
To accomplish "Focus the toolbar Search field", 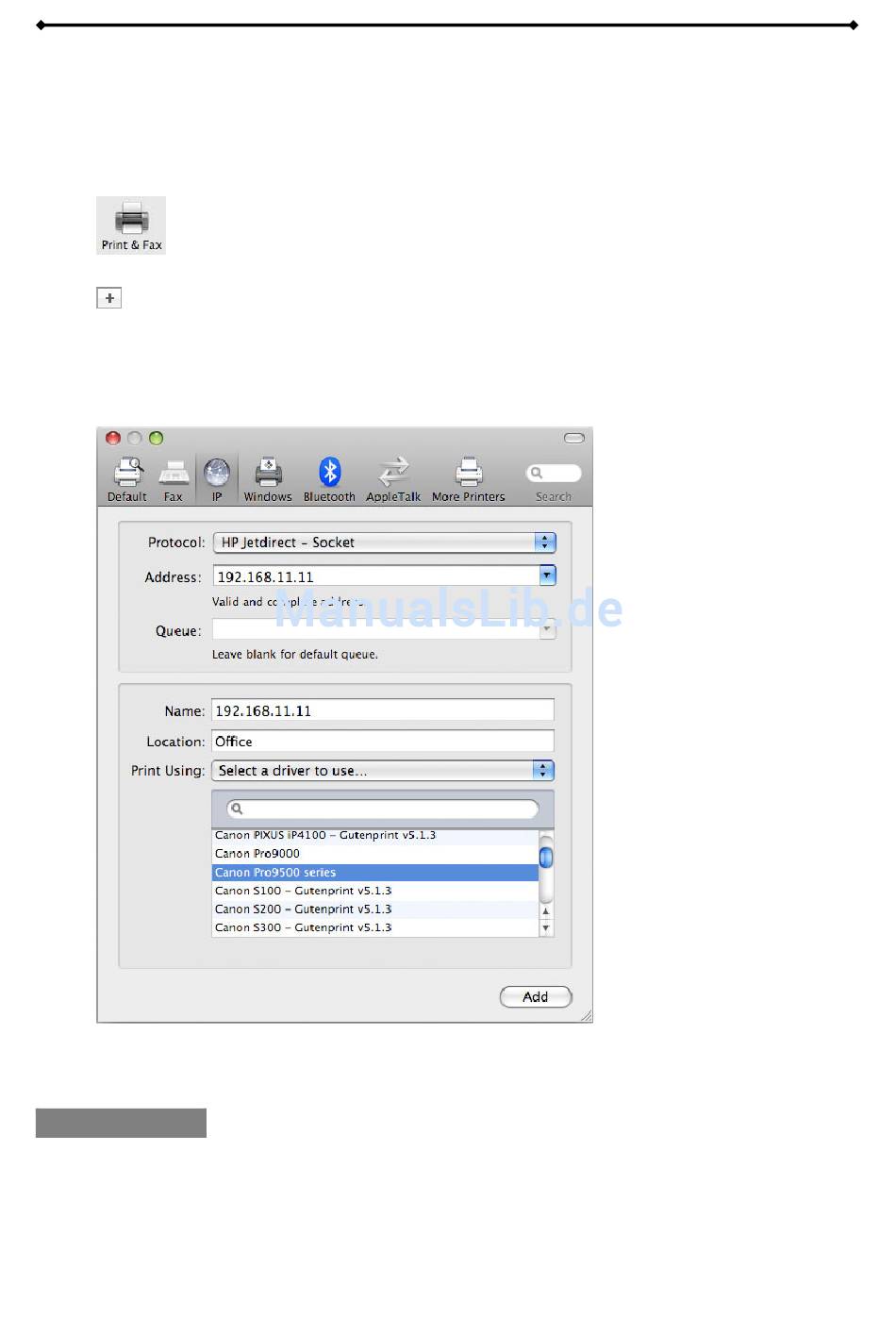I will (x=554, y=473).
